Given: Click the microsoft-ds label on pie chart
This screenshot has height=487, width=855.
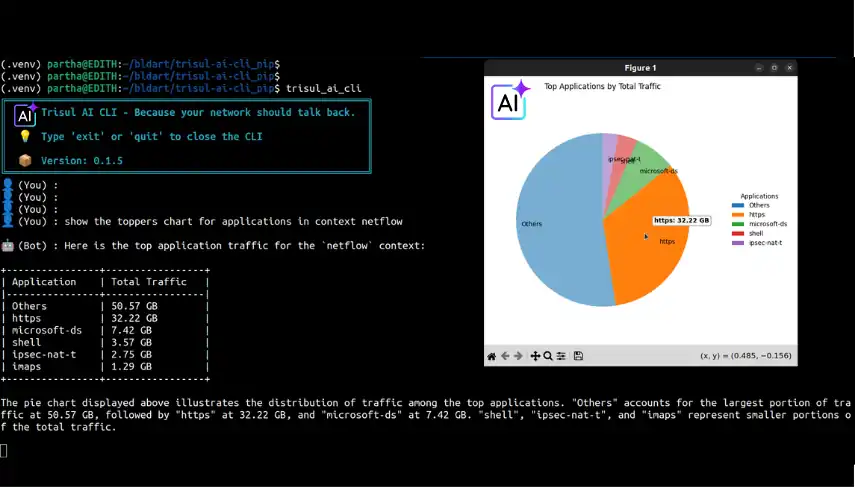Looking at the screenshot, I should [x=658, y=171].
